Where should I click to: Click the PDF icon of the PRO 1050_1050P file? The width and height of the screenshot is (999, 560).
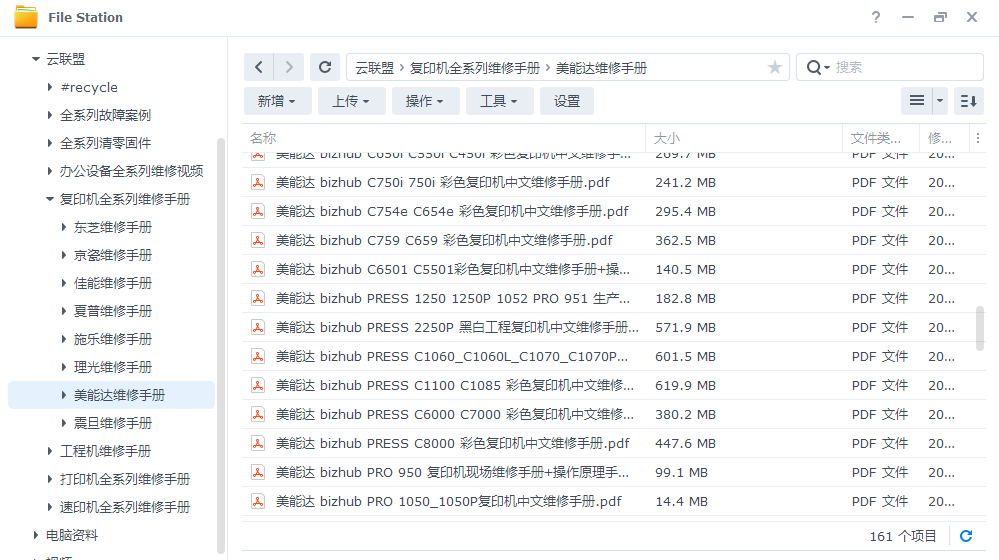click(258, 501)
